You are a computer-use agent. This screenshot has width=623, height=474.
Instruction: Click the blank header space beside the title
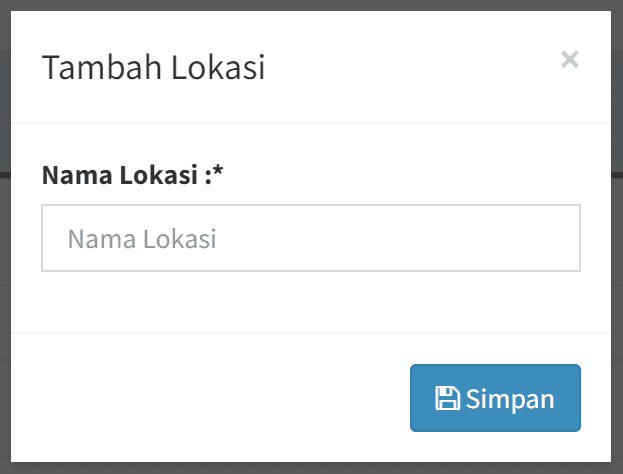[x=400, y=68]
